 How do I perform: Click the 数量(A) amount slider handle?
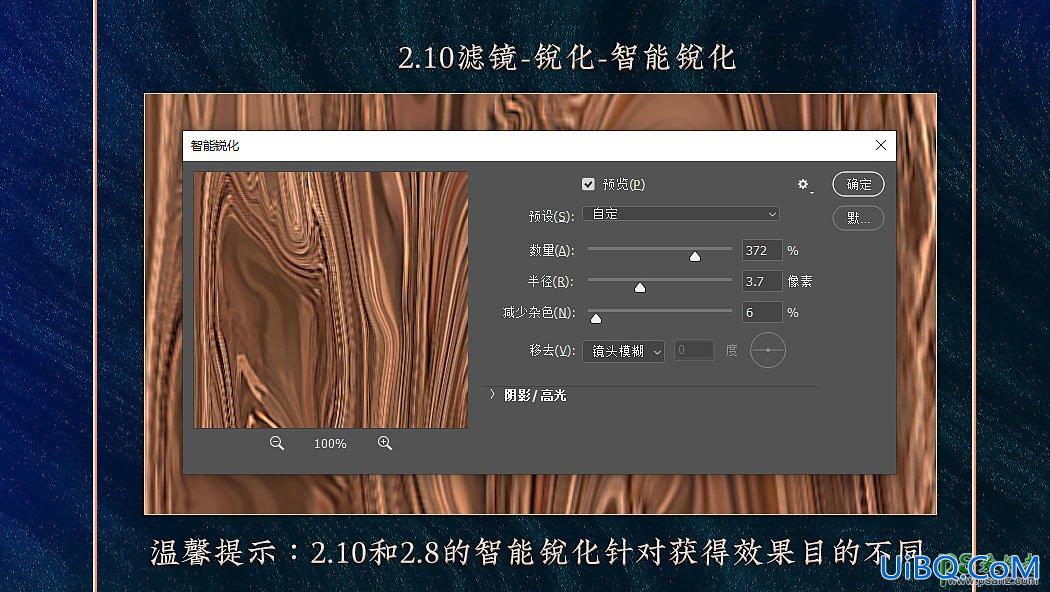695,256
